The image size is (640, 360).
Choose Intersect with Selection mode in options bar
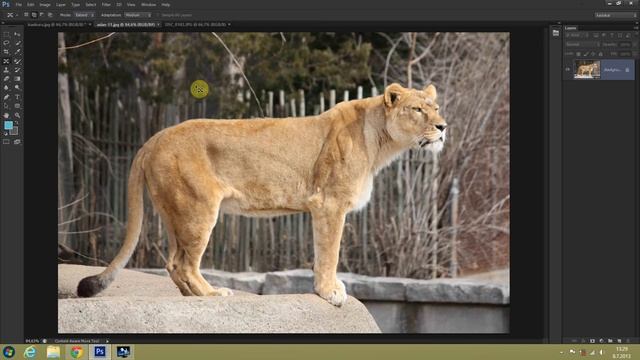(x=50, y=15)
